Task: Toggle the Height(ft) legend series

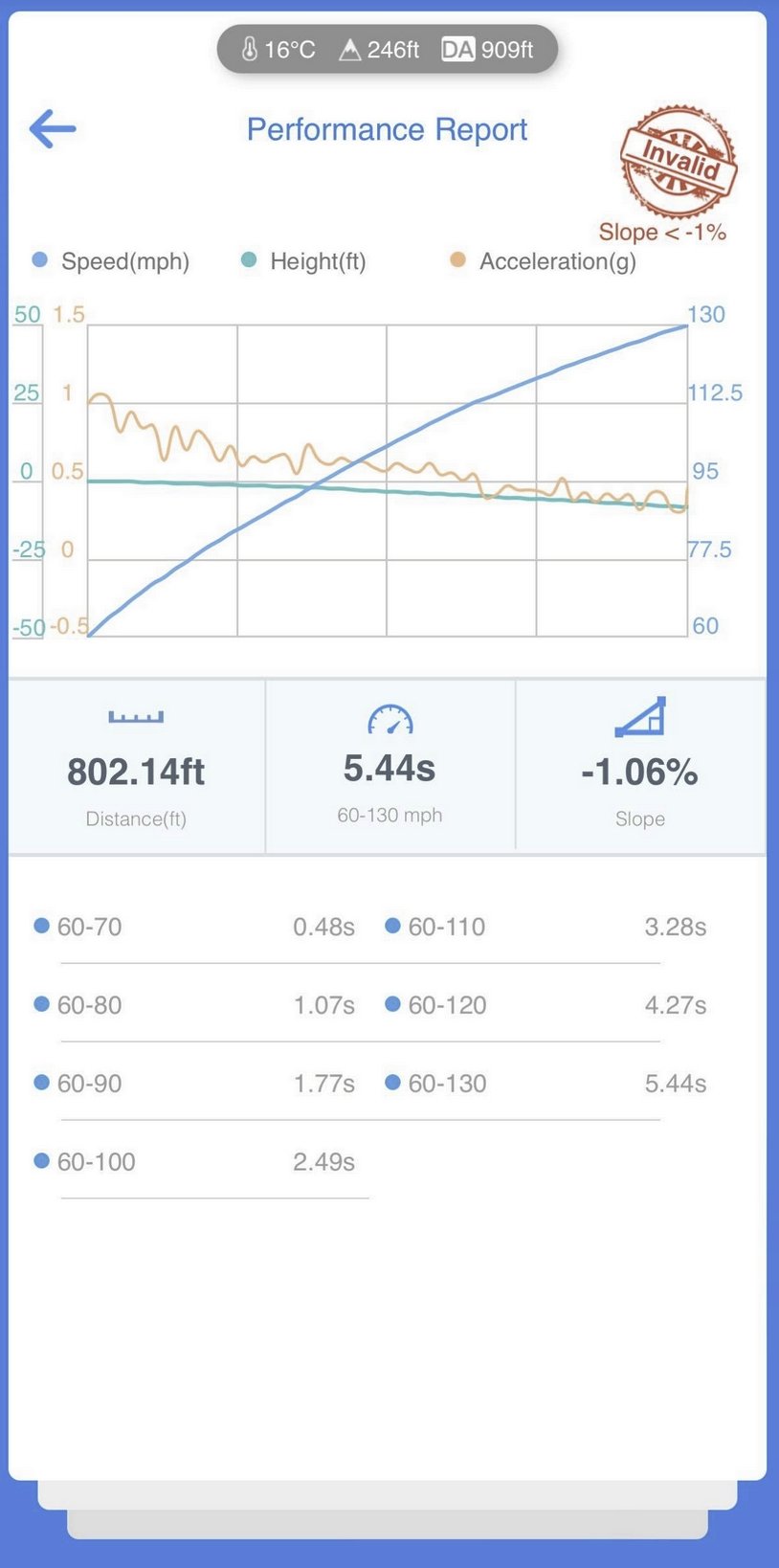Action: tap(304, 261)
